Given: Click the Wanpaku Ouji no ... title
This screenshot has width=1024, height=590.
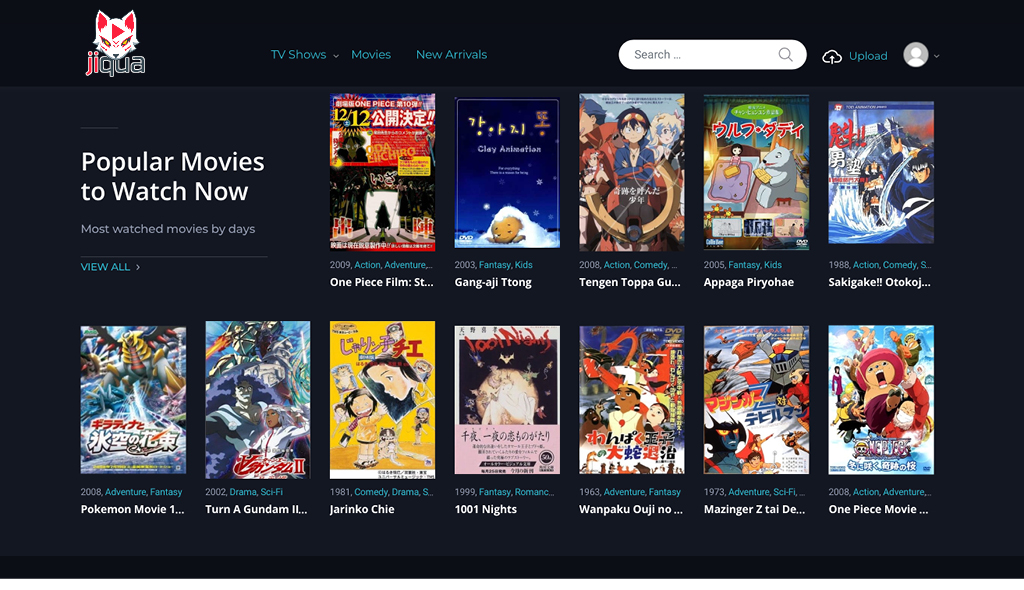Looking at the screenshot, I should pyautogui.click(x=631, y=509).
